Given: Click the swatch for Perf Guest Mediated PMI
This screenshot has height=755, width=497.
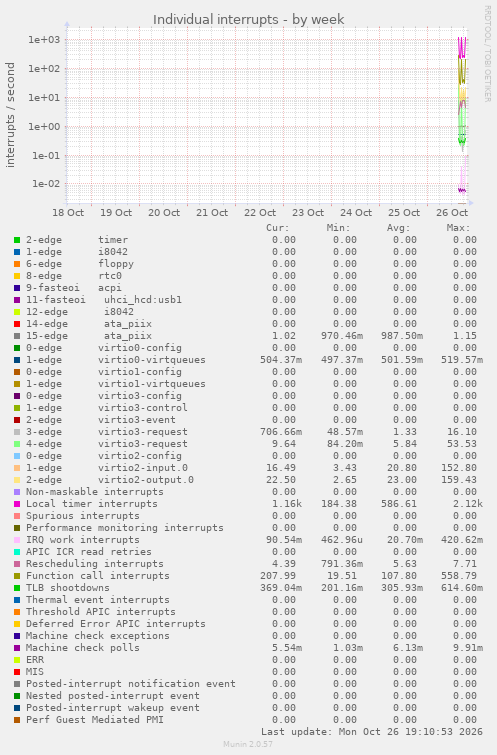Looking at the screenshot, I should tap(17, 720).
